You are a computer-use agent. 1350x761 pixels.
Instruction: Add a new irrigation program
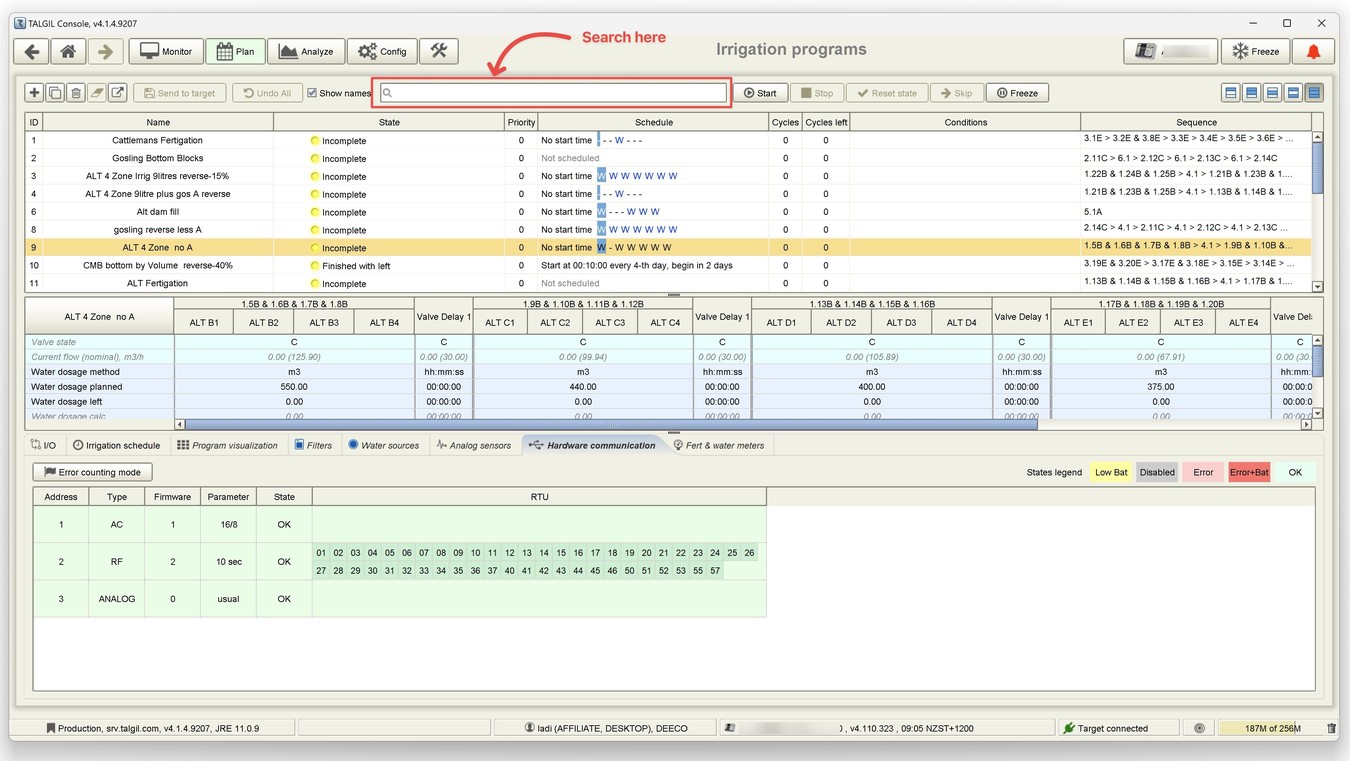click(x=34, y=93)
